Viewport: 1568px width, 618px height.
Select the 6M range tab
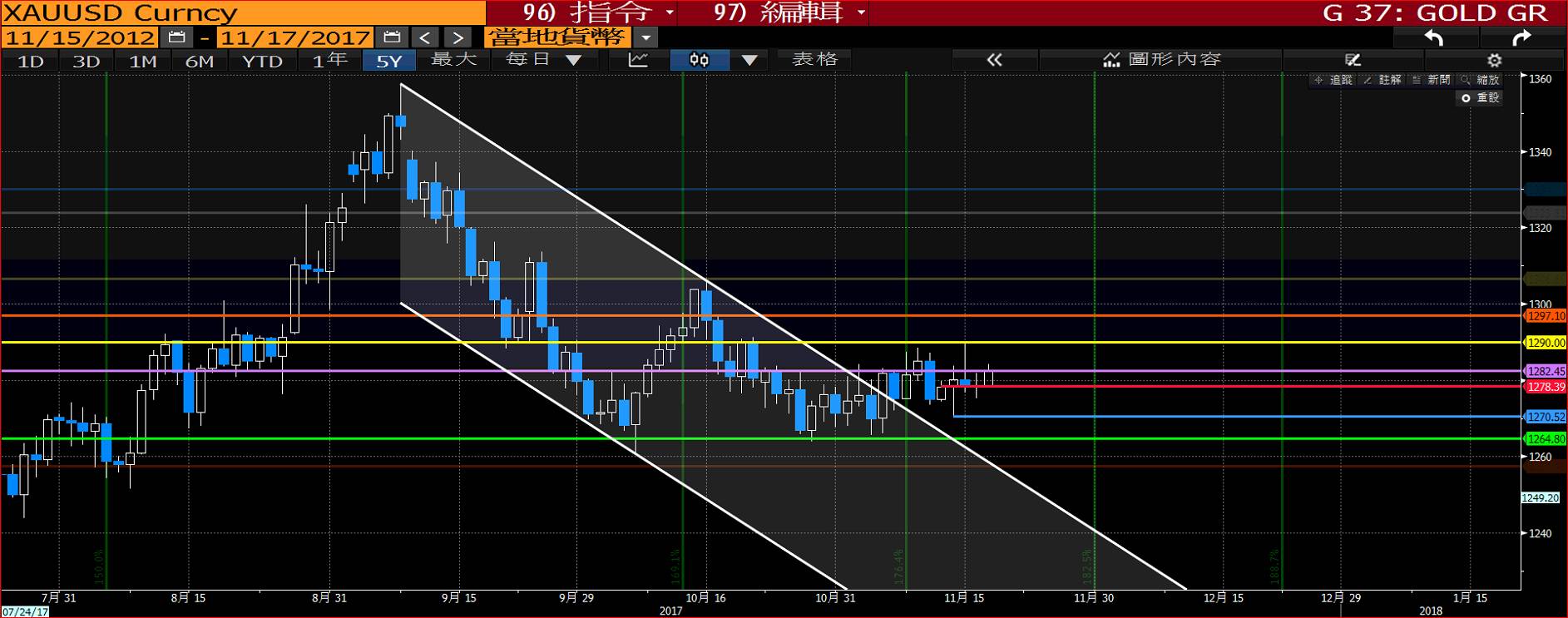coord(200,61)
